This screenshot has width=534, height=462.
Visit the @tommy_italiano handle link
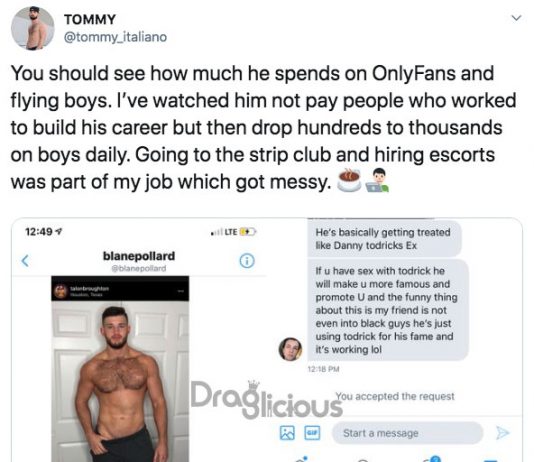pos(115,37)
